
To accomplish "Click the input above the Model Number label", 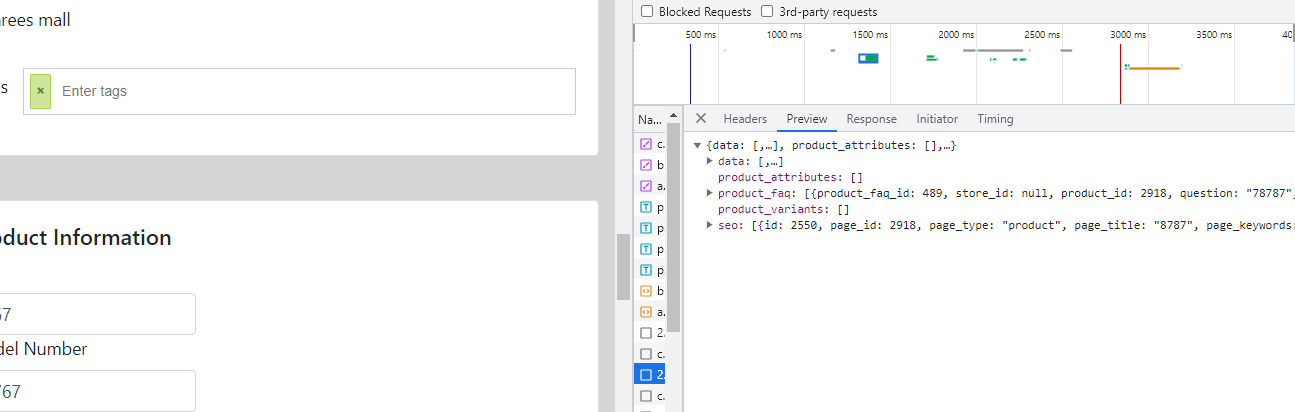I will [97, 314].
